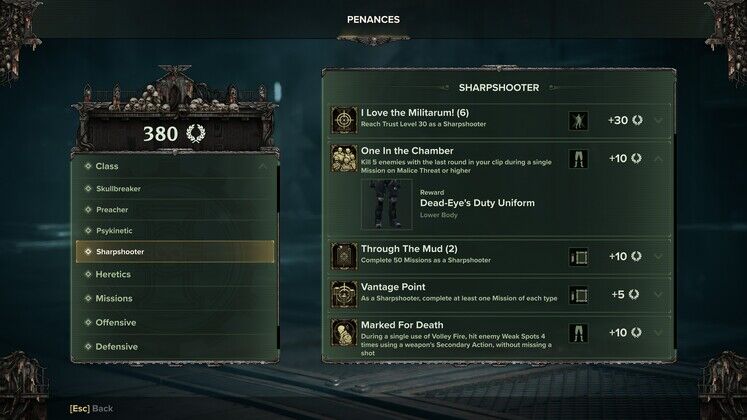The width and height of the screenshot is (747, 420).
Task: Click the frame reward icon for Vantage Point
Action: click(578, 295)
